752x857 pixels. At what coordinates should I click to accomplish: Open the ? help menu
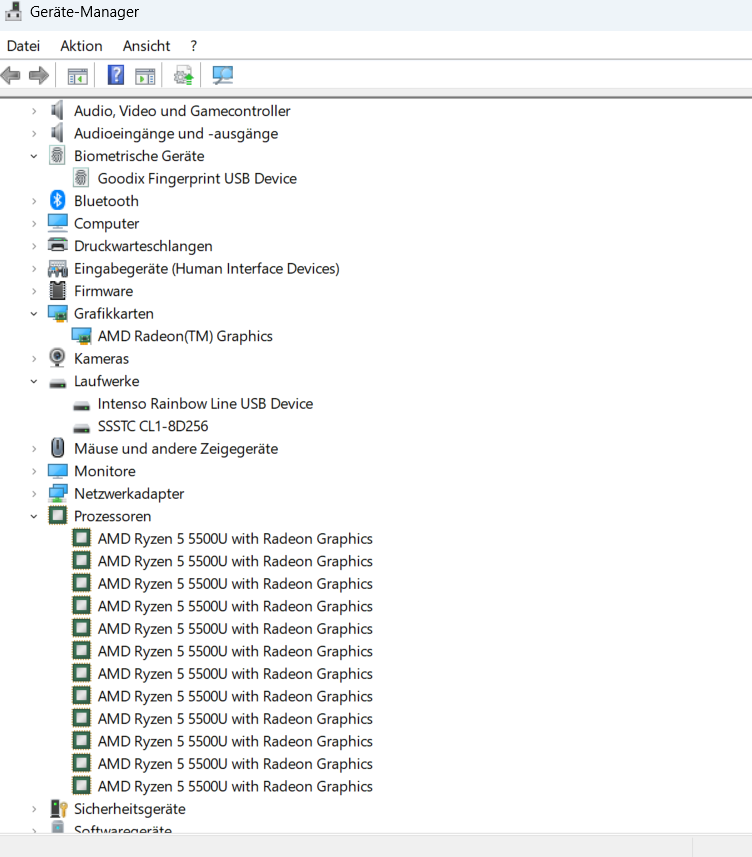193,46
